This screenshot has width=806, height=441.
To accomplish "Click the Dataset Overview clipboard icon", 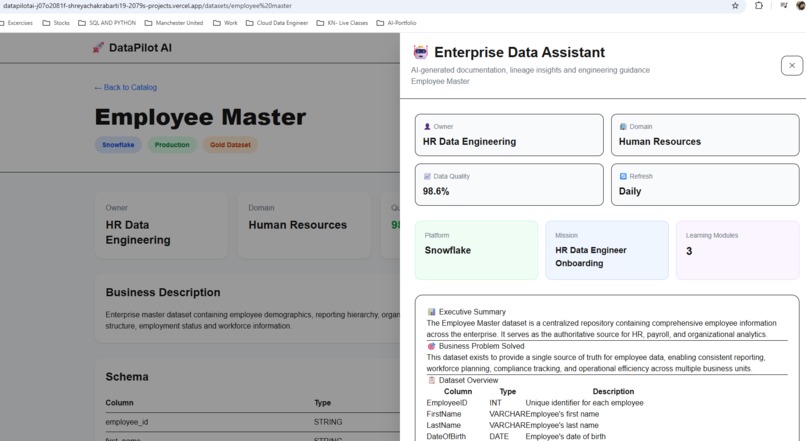I will click(431, 380).
